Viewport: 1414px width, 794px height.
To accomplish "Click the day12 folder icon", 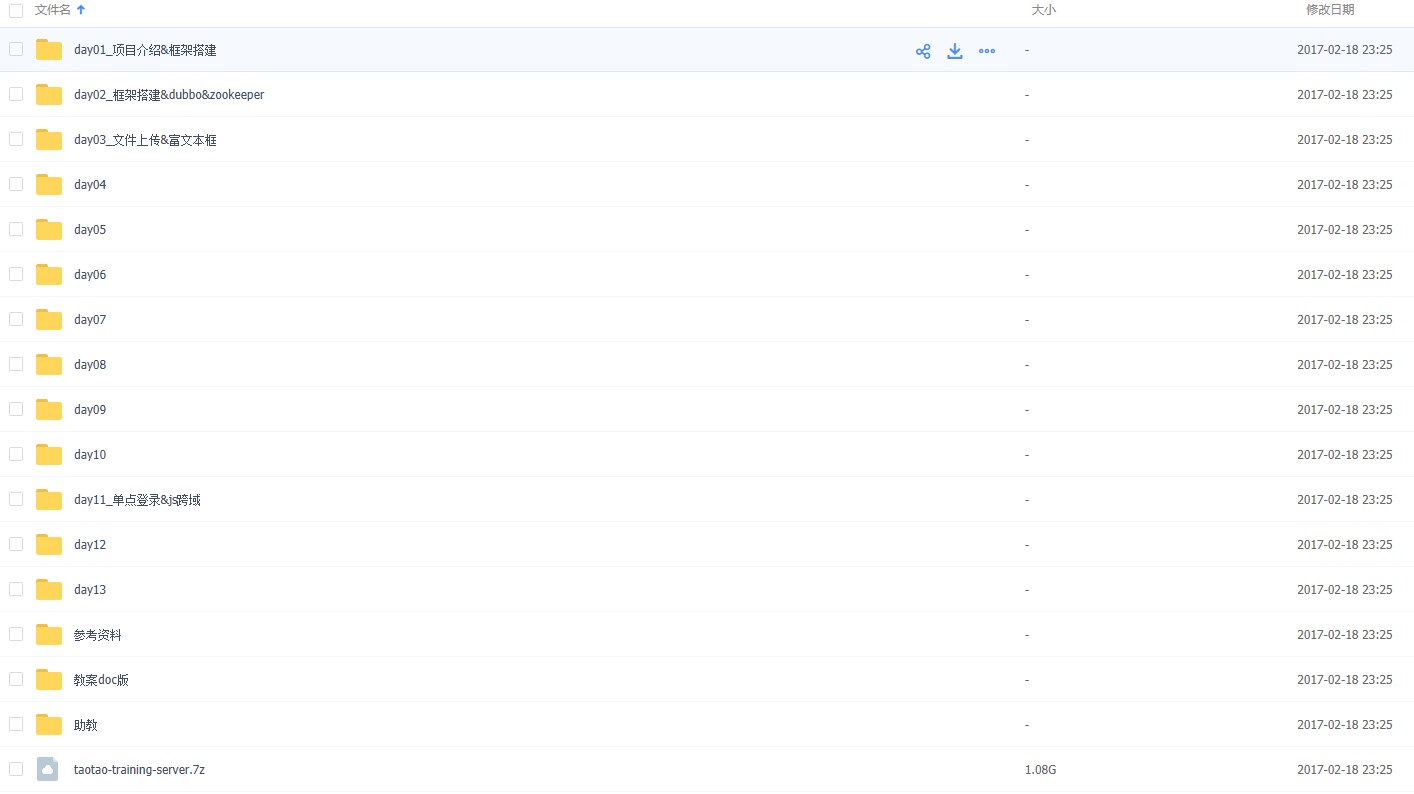I will 49,545.
